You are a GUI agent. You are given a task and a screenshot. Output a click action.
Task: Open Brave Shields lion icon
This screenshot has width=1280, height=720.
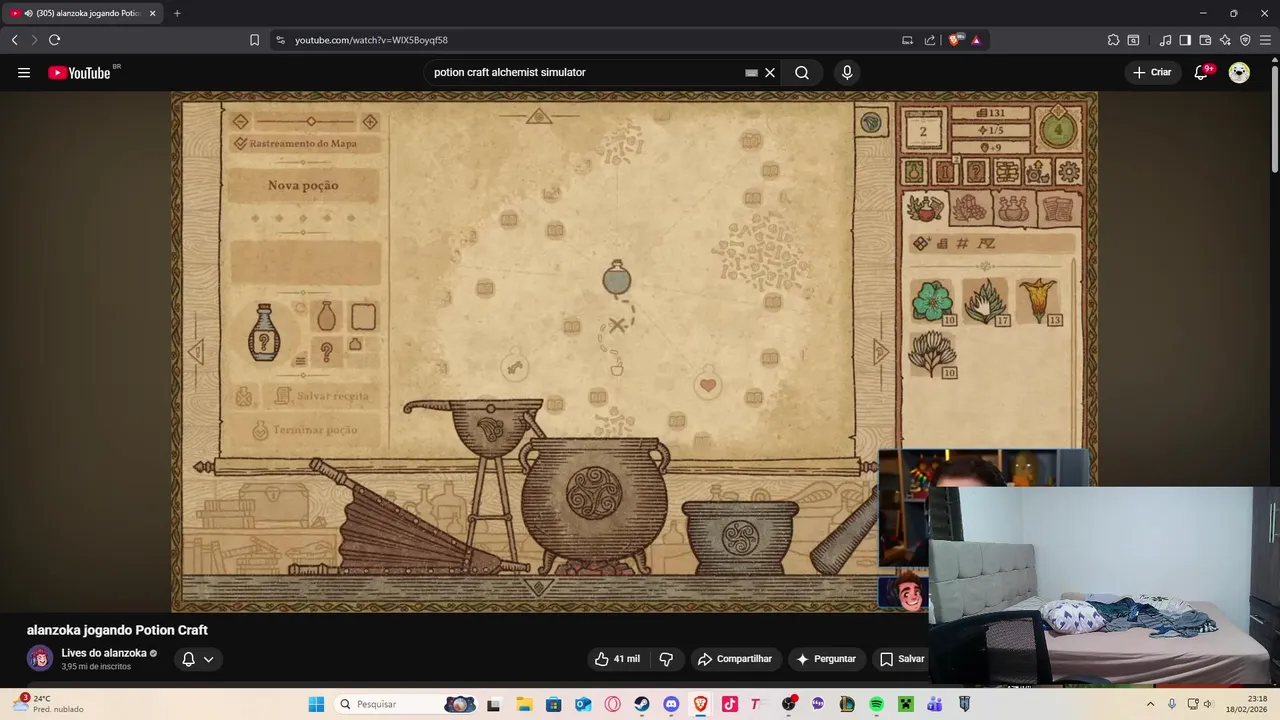click(x=955, y=40)
